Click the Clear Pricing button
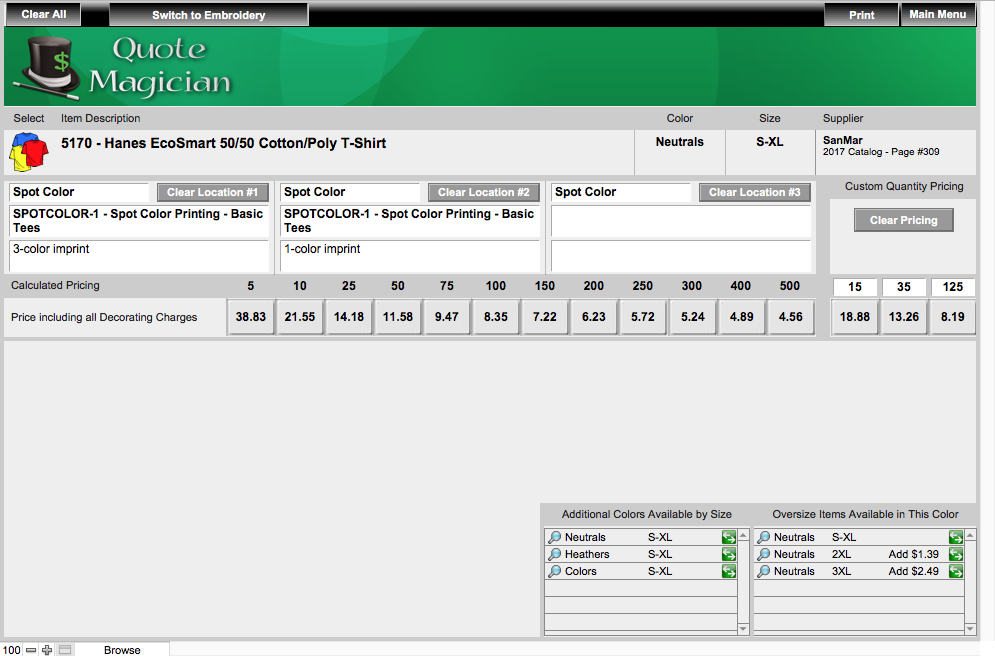 click(x=903, y=220)
